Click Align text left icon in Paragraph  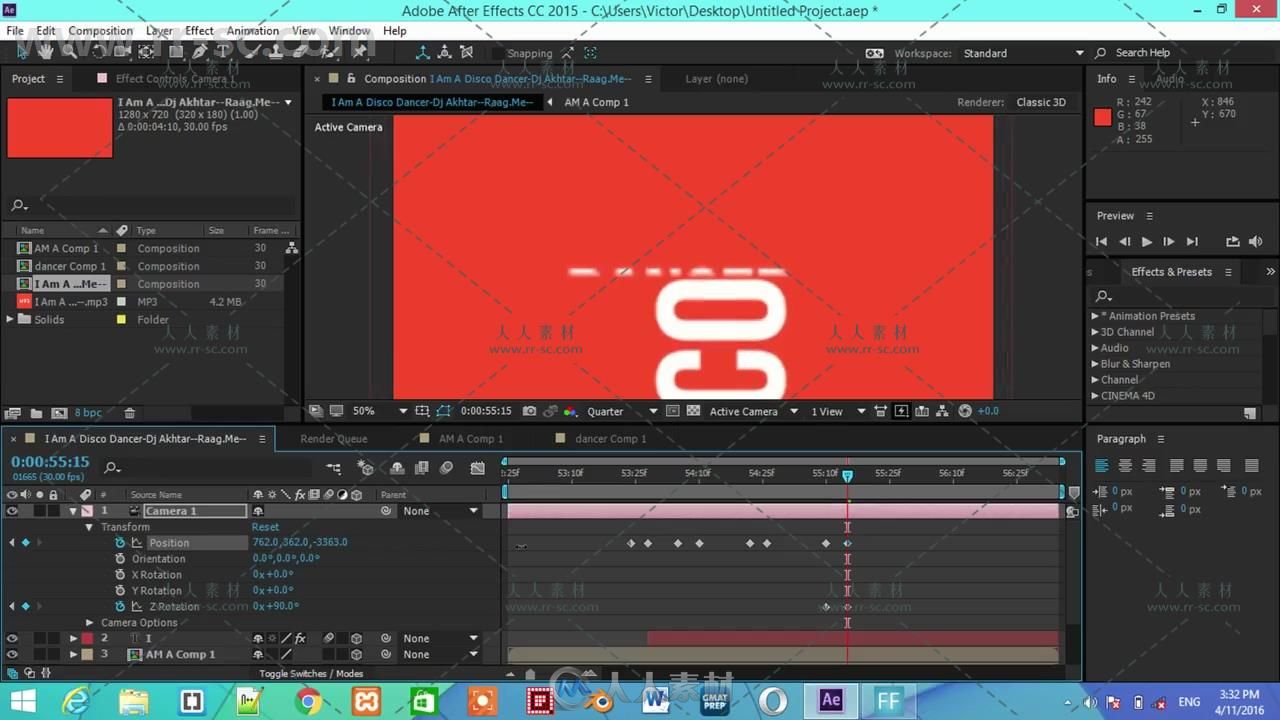click(x=1102, y=466)
